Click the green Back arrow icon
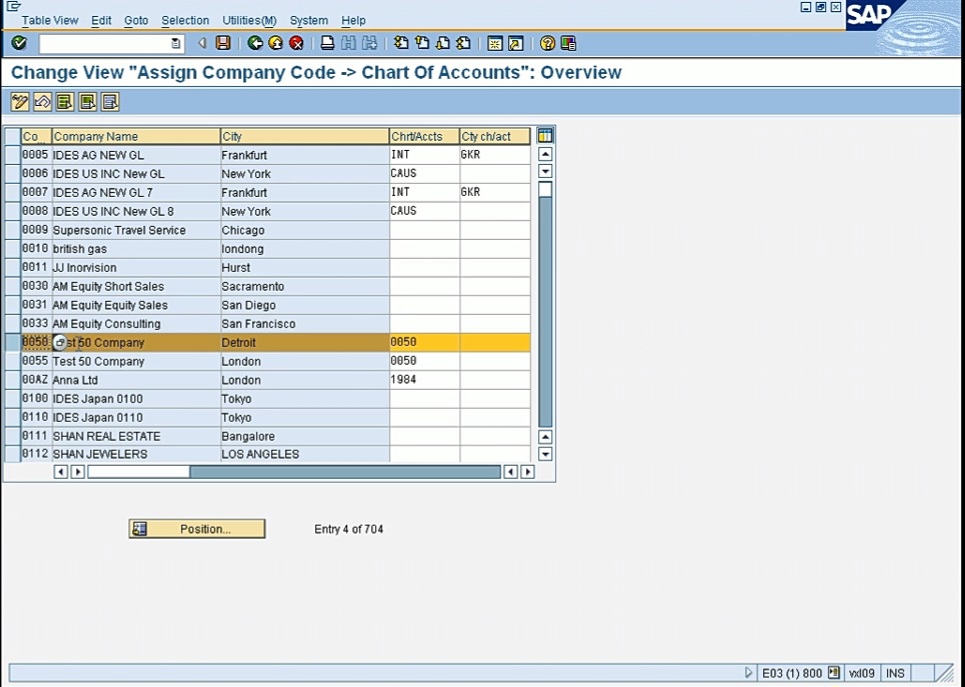 [x=255, y=43]
